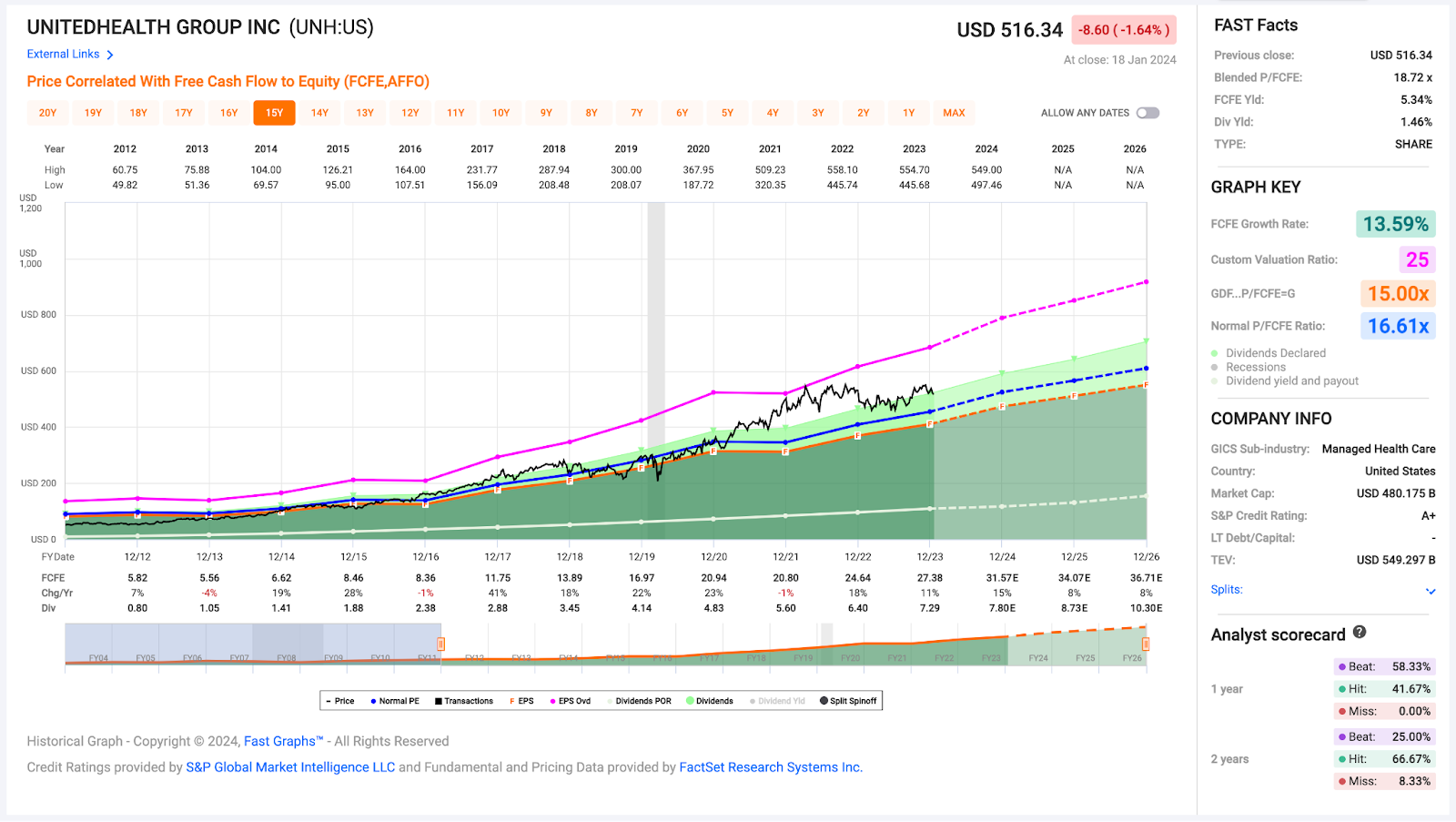Select the 15Y time range tab
1456x822 pixels.
274,113
